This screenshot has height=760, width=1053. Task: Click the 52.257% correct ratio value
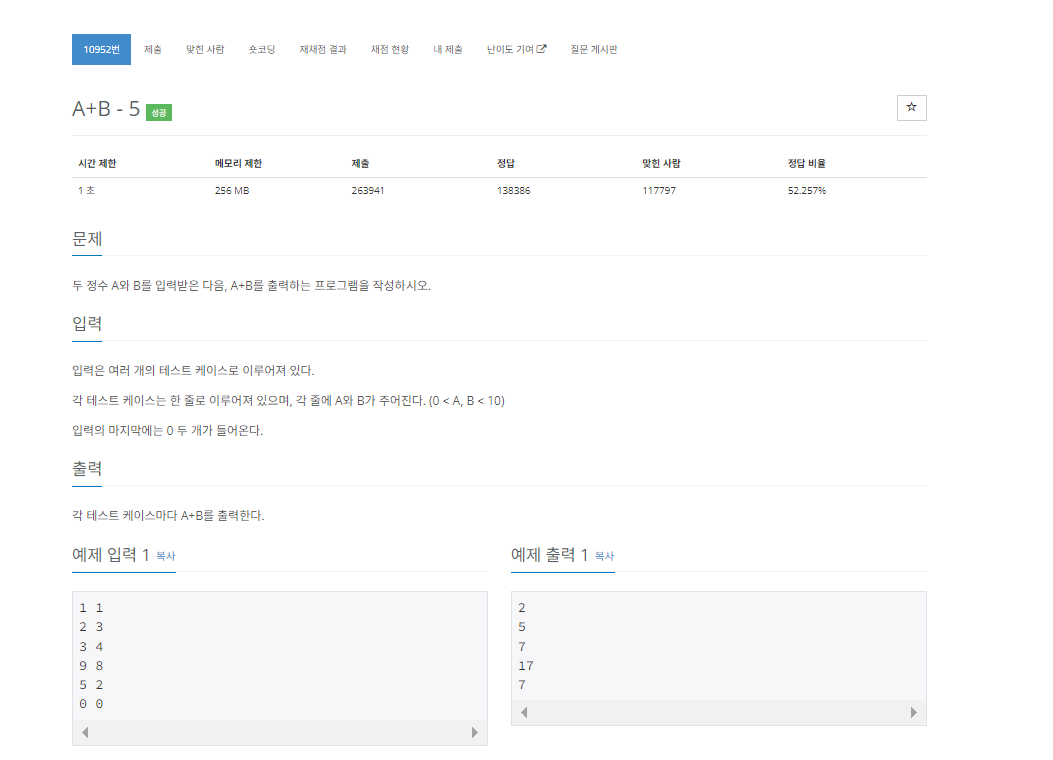[x=807, y=191]
